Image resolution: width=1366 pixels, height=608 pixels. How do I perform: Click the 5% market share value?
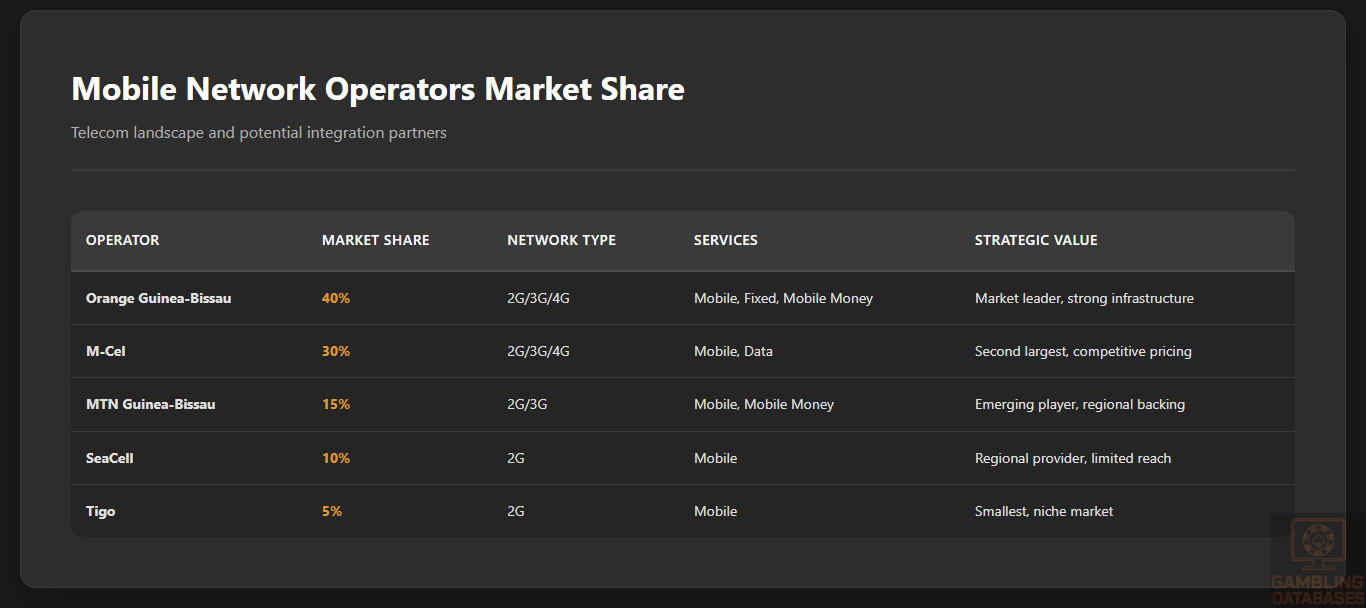pos(332,511)
